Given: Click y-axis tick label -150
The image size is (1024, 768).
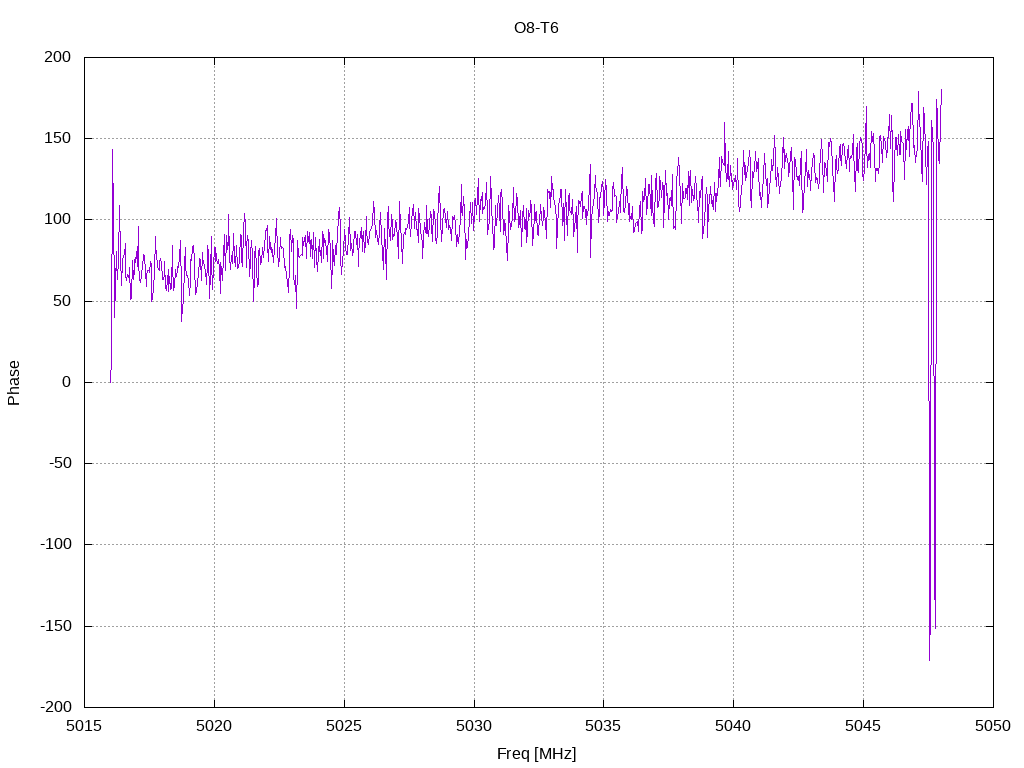Looking at the screenshot, I should click(56, 626).
